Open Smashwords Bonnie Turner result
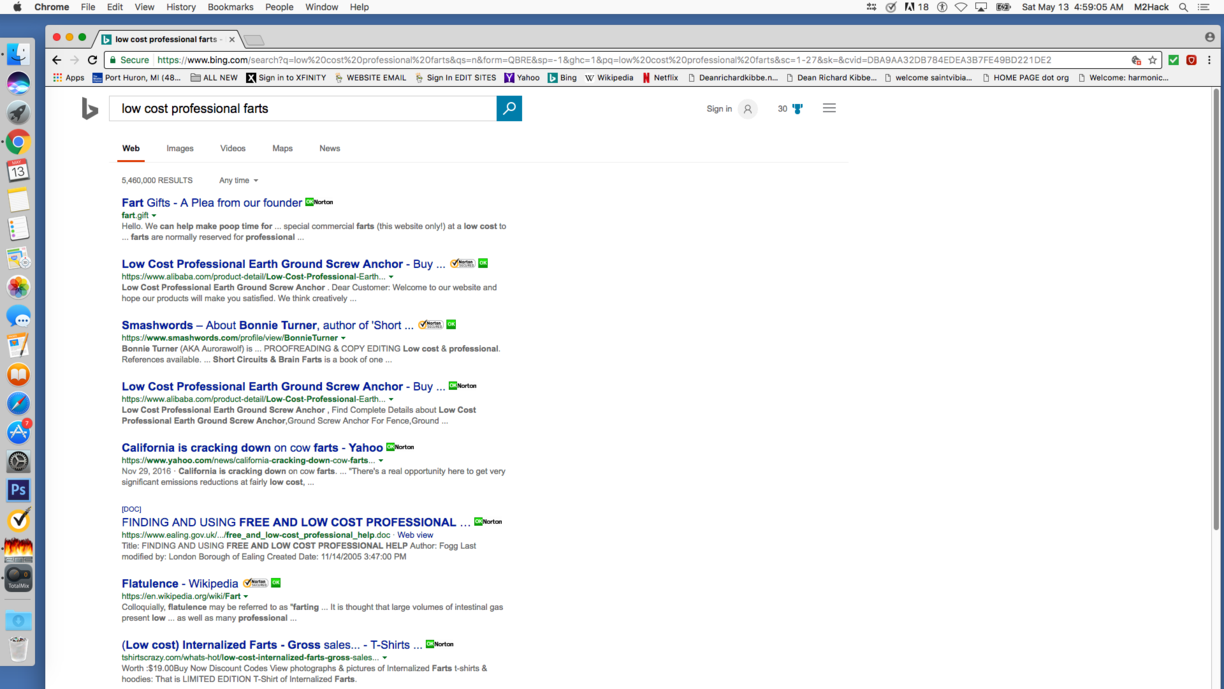Screen dimensions: 1224x689 coord(268,325)
